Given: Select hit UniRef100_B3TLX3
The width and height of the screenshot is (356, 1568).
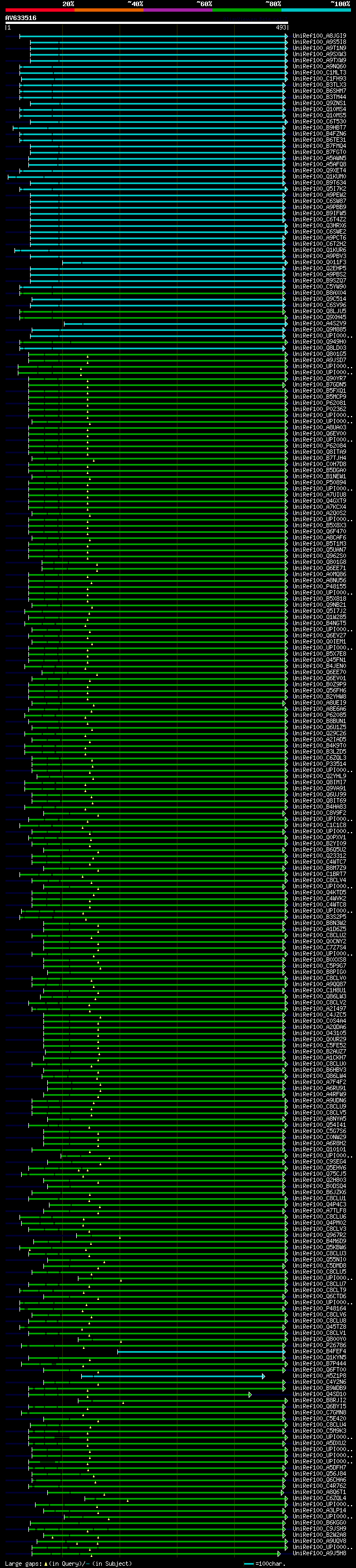Looking at the screenshot, I should click(x=319, y=85).
